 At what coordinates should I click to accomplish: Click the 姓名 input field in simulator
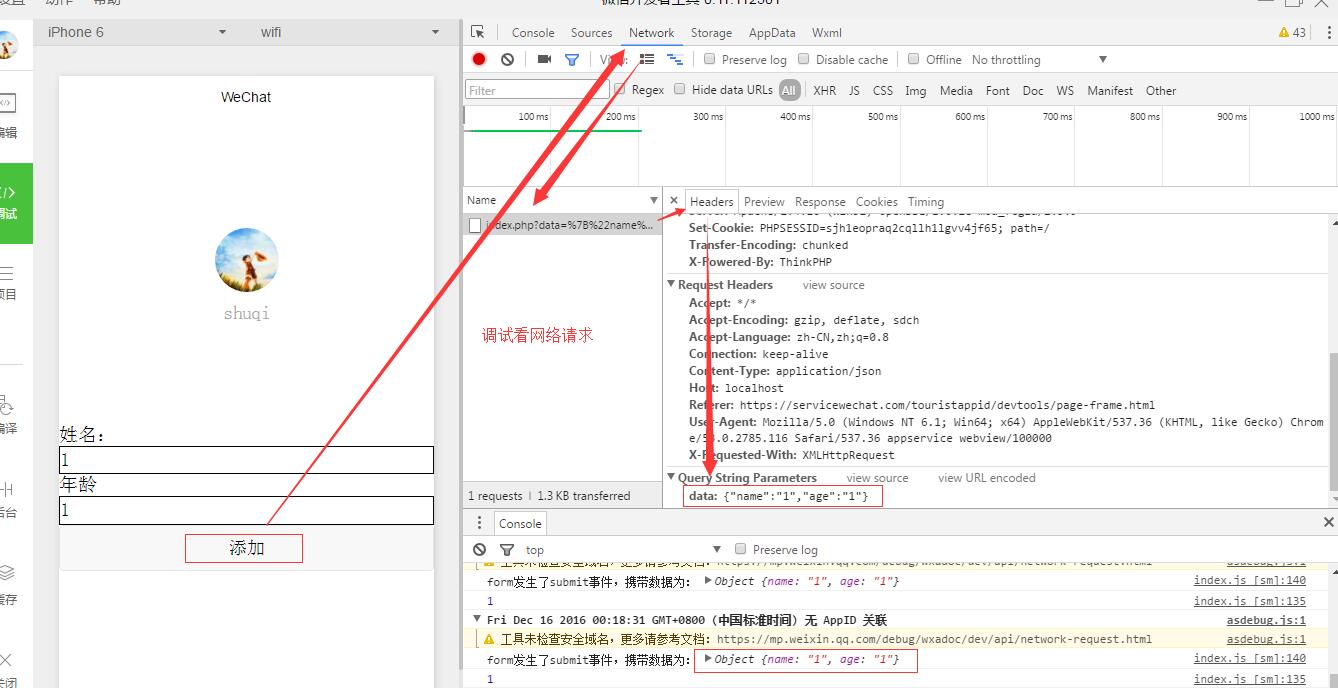(246, 460)
